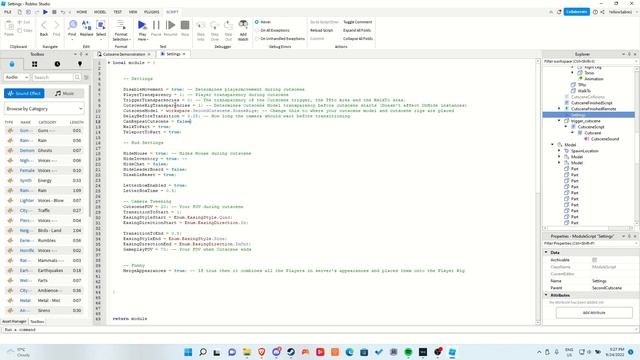Open the Creations lightbulb tab in the Toolbox
This screenshot has width=640, height=360.
(x=80, y=64)
